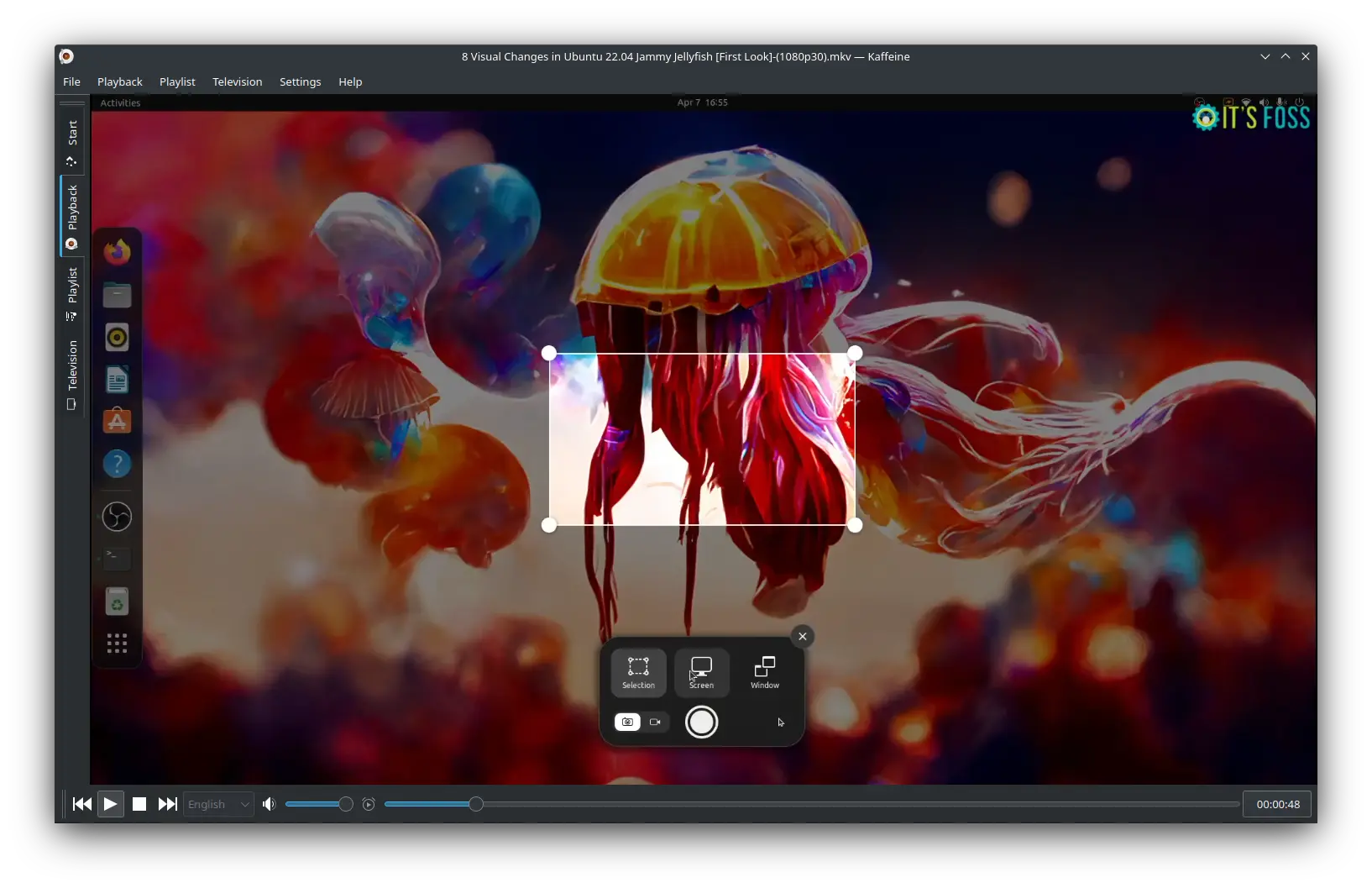Click the Help question mark dock icon

[117, 464]
